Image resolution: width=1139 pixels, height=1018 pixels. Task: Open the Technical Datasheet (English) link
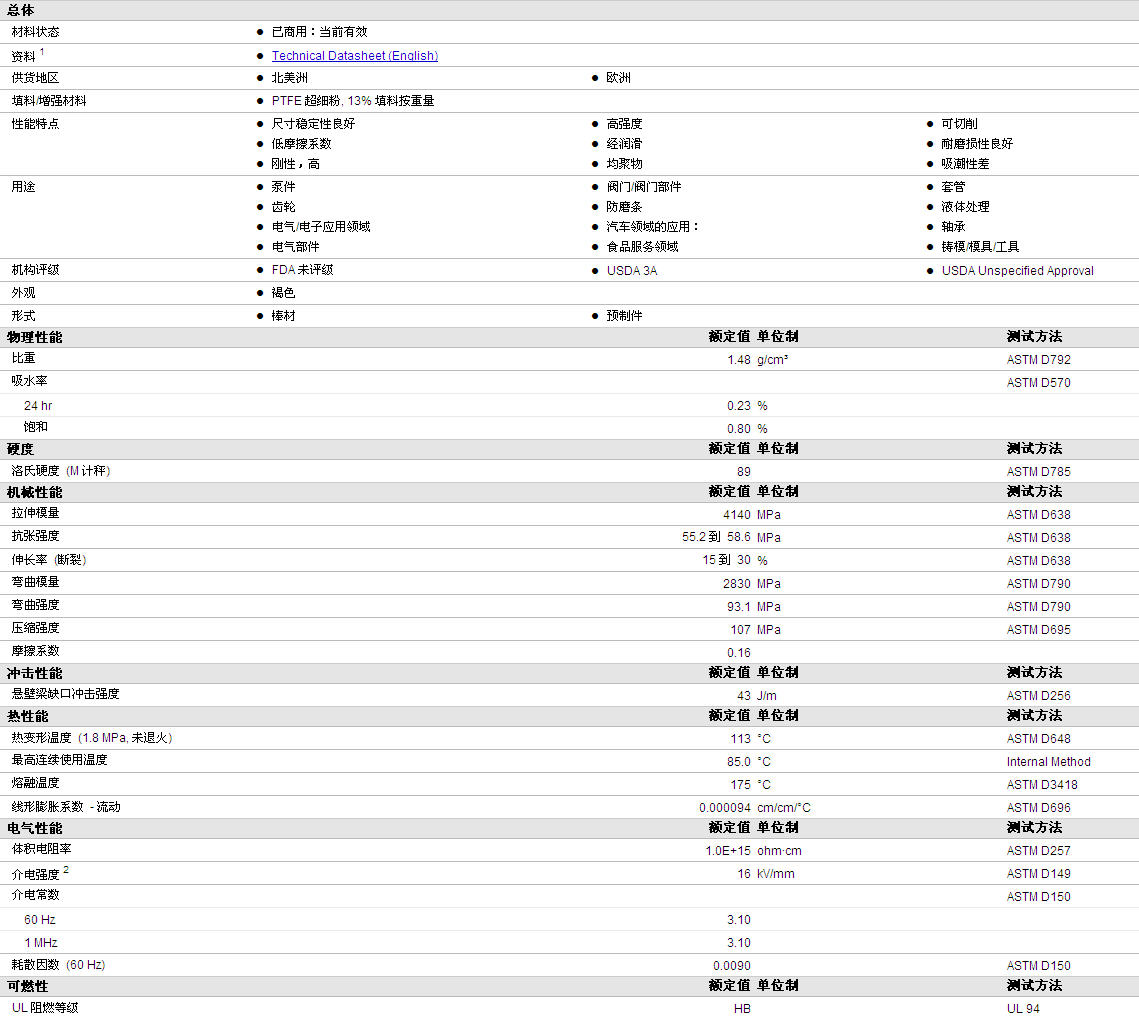[x=354, y=56]
